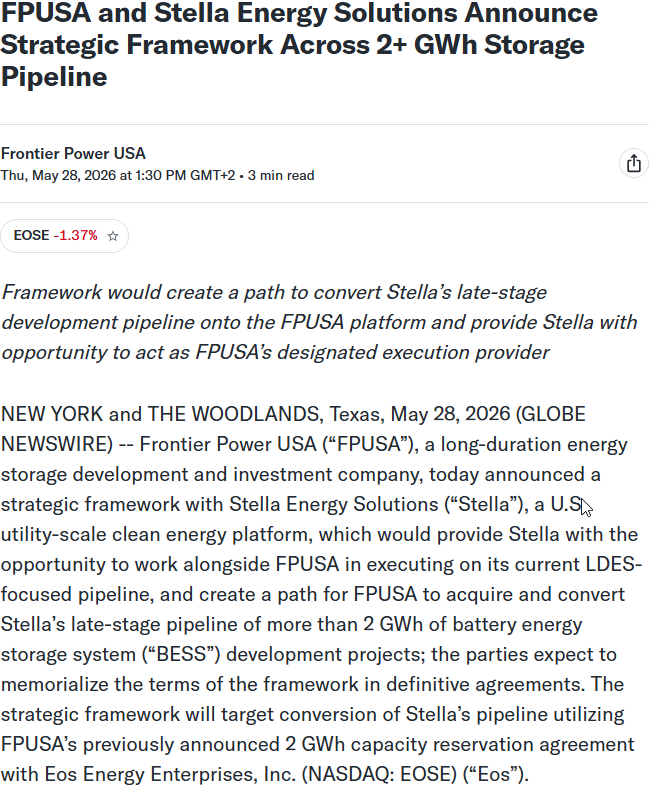This screenshot has width=653, height=786.
Task: Click the 3 min read label
Action: pos(281,175)
